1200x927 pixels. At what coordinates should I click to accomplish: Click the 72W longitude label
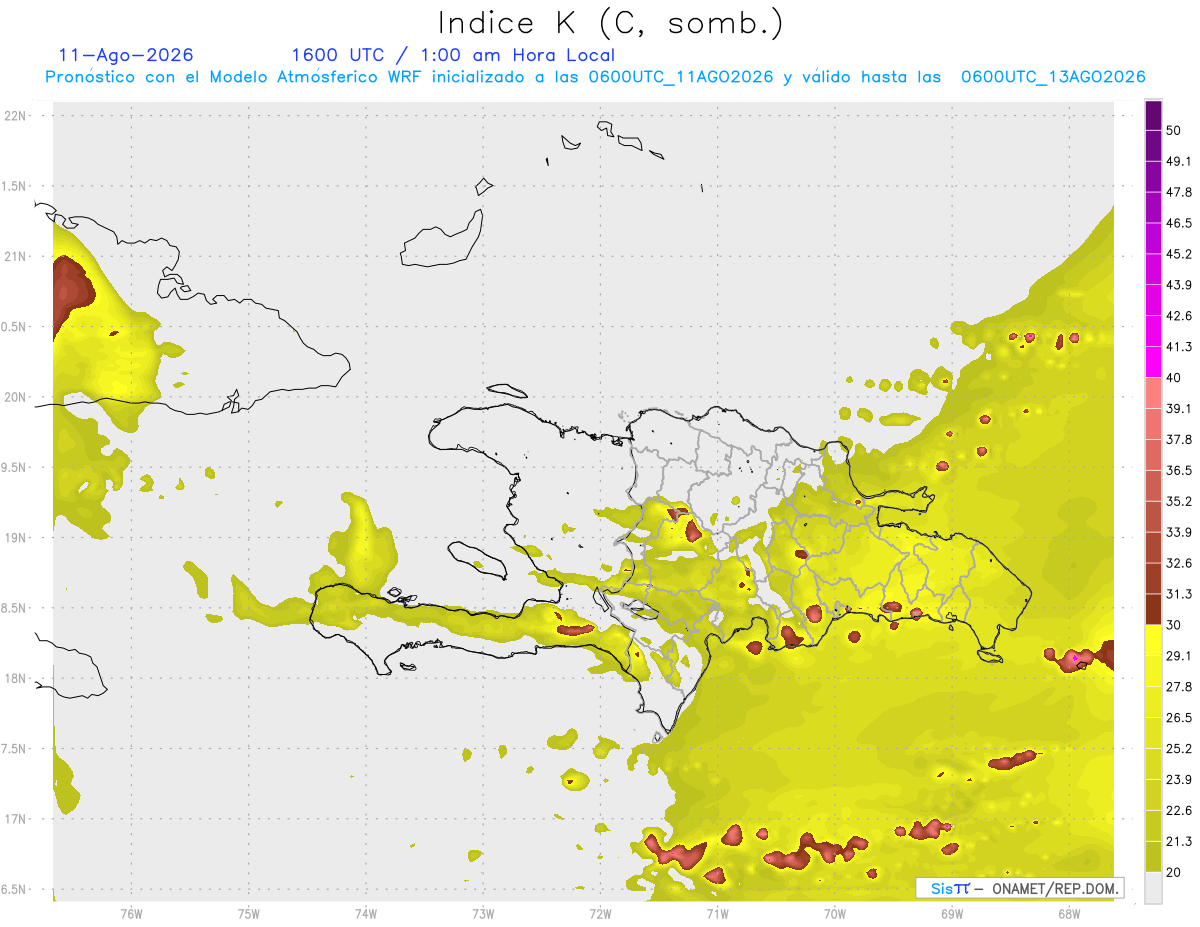(600, 914)
